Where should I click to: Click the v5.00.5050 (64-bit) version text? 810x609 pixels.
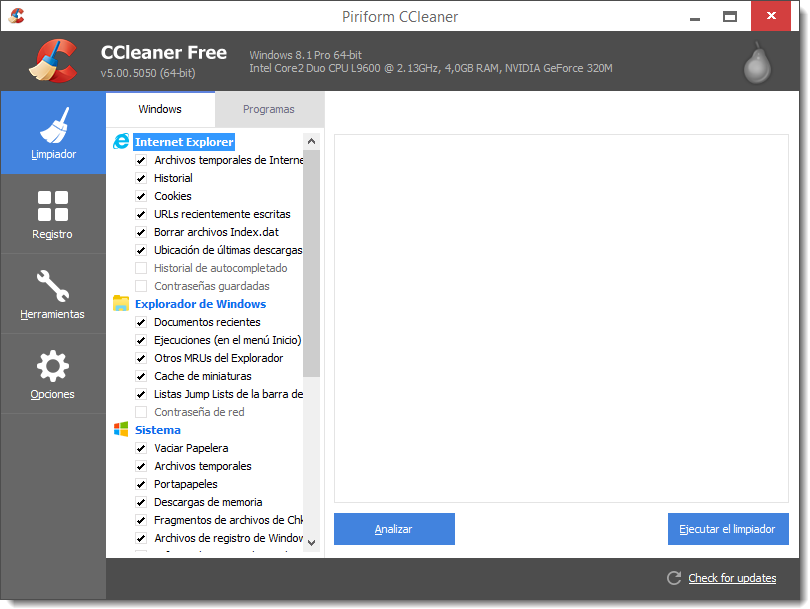148,73
